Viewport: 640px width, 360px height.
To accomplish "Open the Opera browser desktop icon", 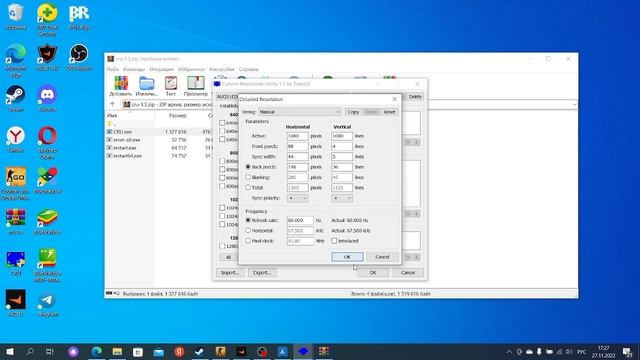I will [x=47, y=142].
